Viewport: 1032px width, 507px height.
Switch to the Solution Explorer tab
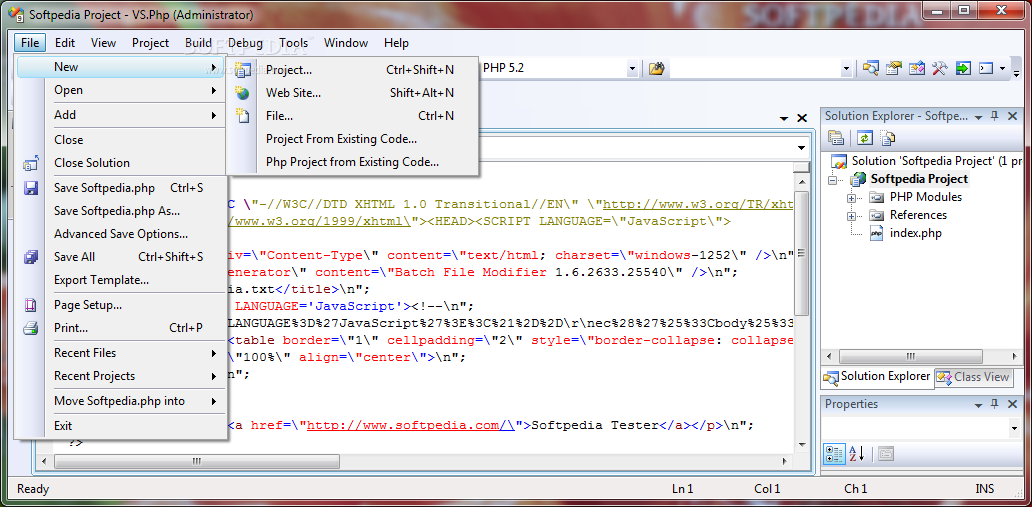point(877,377)
